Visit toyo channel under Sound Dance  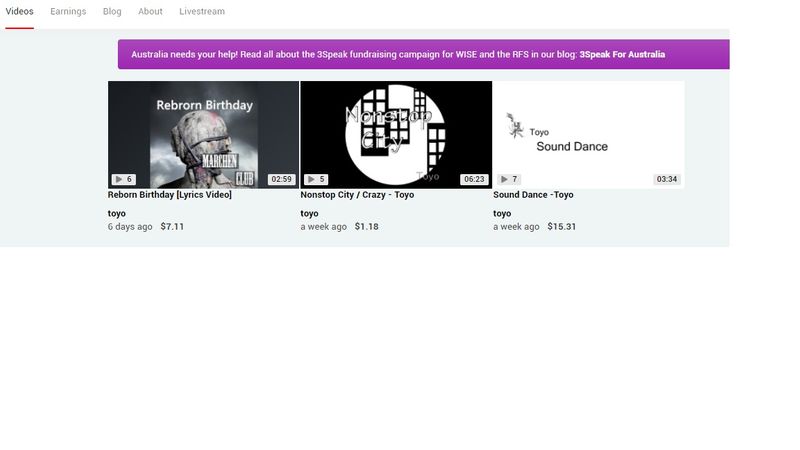coord(502,214)
